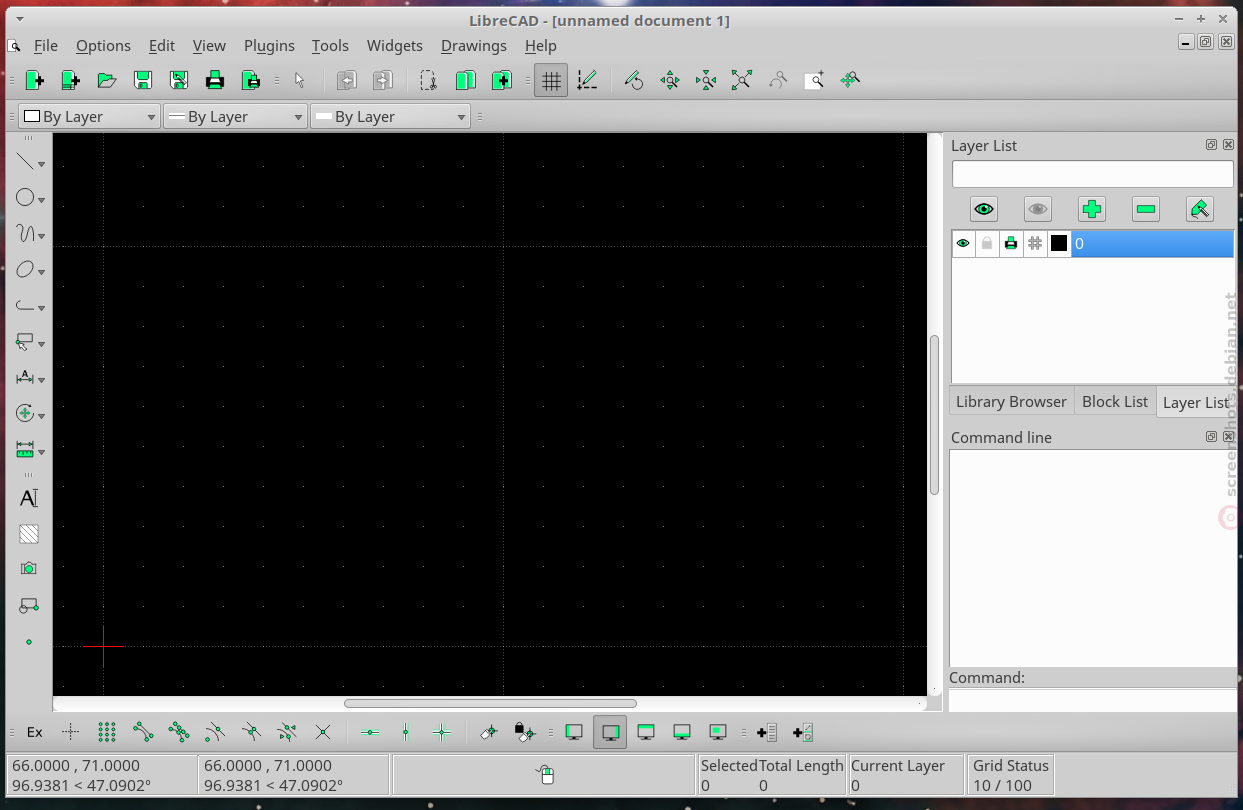Screen dimensions: 1243x810
Task: Close the Command line panel
Action: [1228, 437]
